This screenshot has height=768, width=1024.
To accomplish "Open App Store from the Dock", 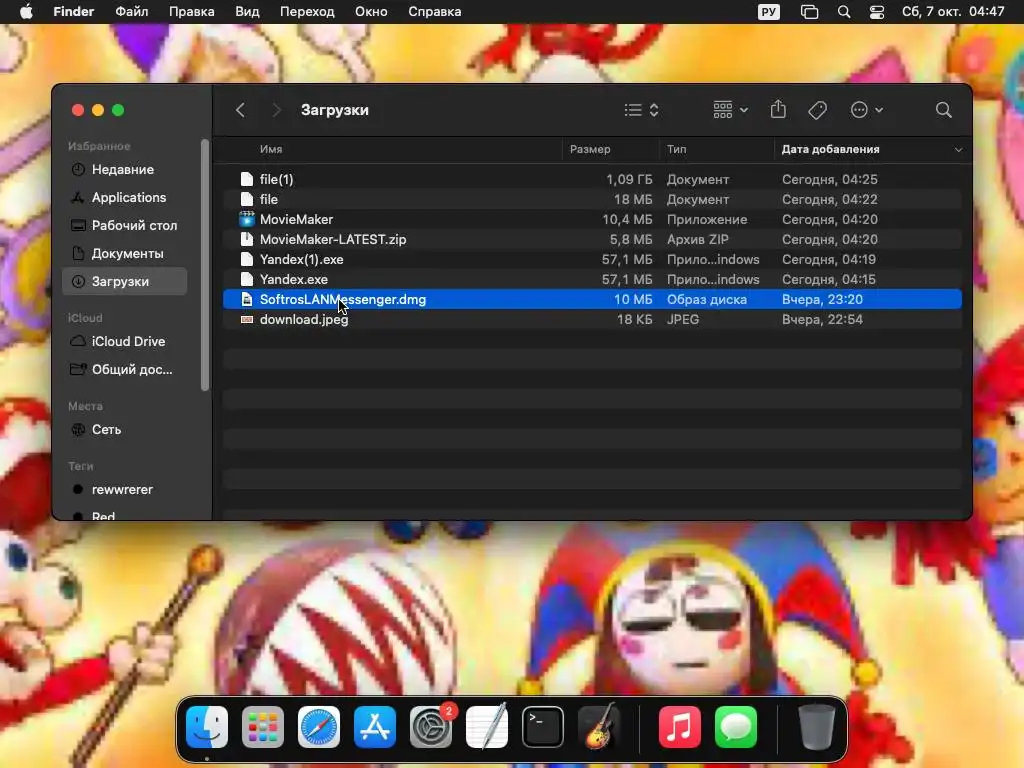I will (375, 727).
